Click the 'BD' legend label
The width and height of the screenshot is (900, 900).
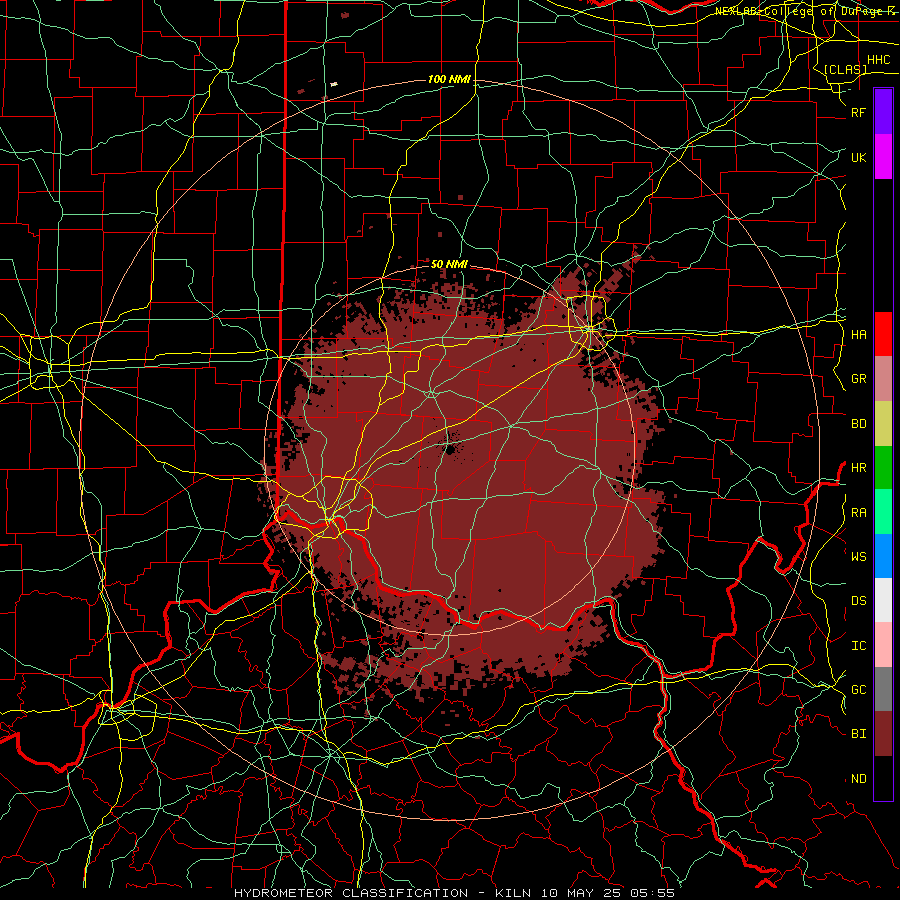click(x=859, y=424)
